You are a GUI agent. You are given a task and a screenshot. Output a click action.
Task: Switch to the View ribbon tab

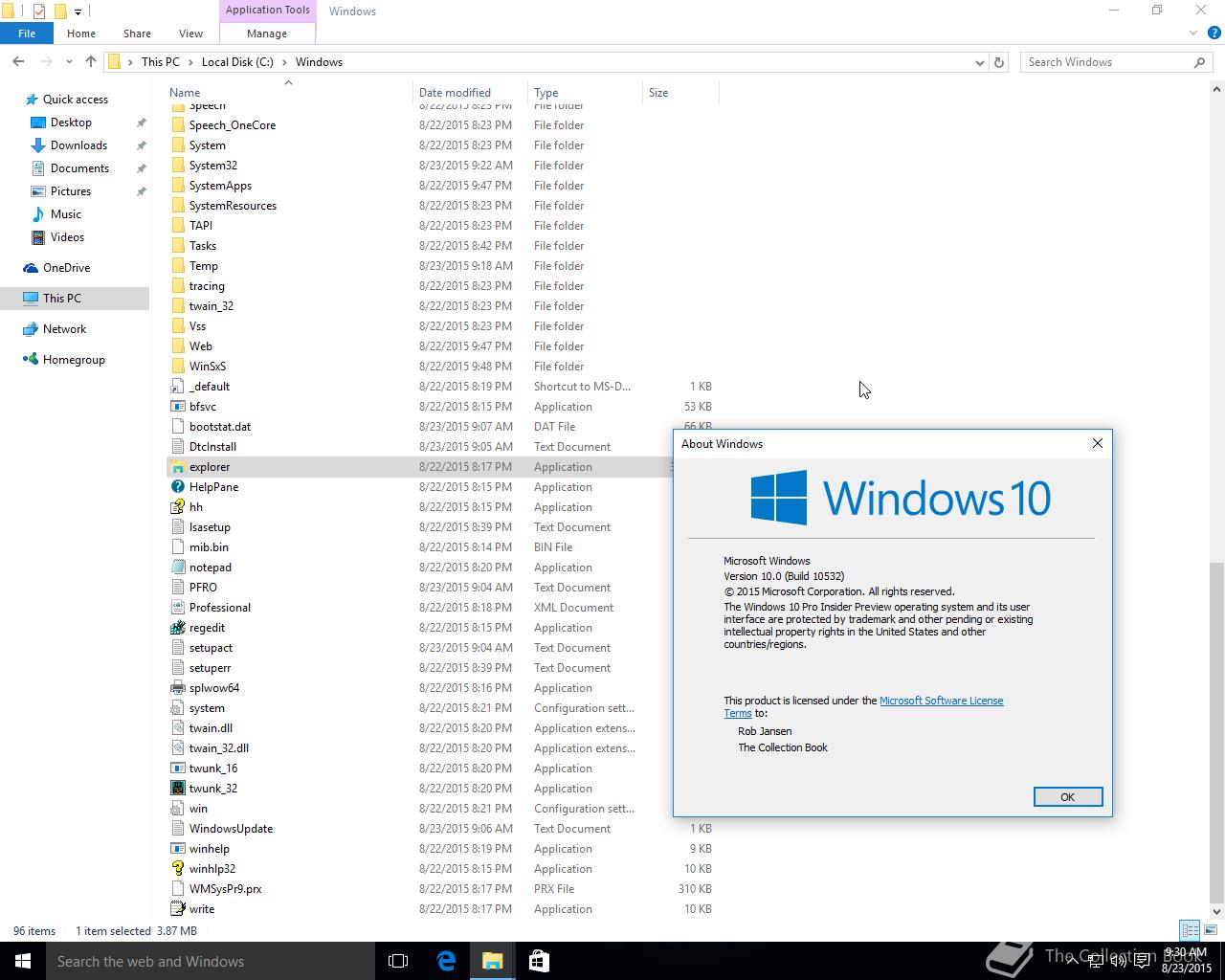click(x=190, y=33)
